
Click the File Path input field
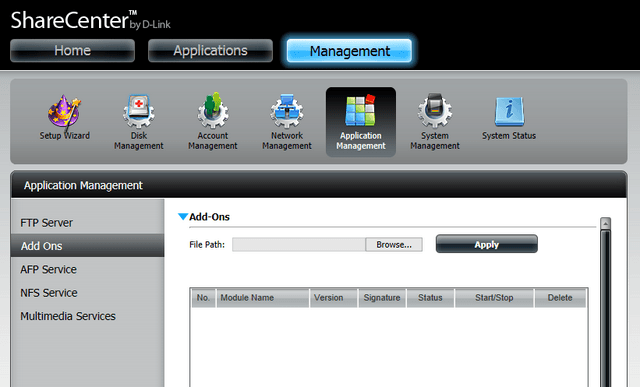click(x=299, y=245)
